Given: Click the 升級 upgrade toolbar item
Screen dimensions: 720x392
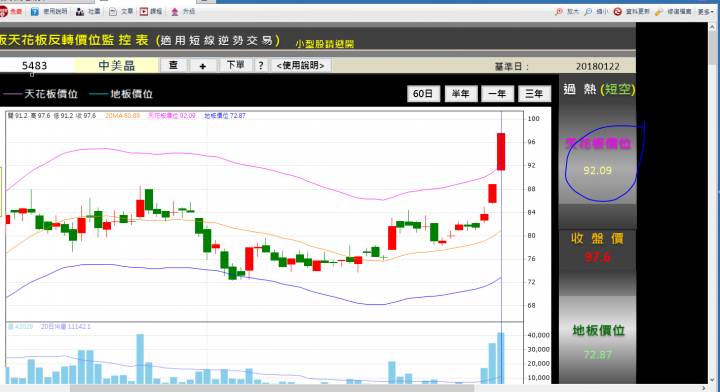Looking at the screenshot, I should [183, 11].
